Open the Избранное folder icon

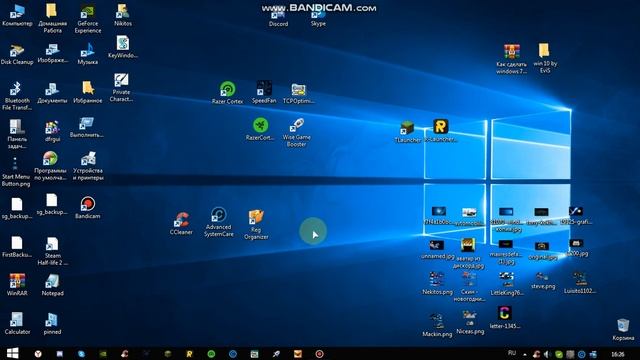tap(87, 92)
